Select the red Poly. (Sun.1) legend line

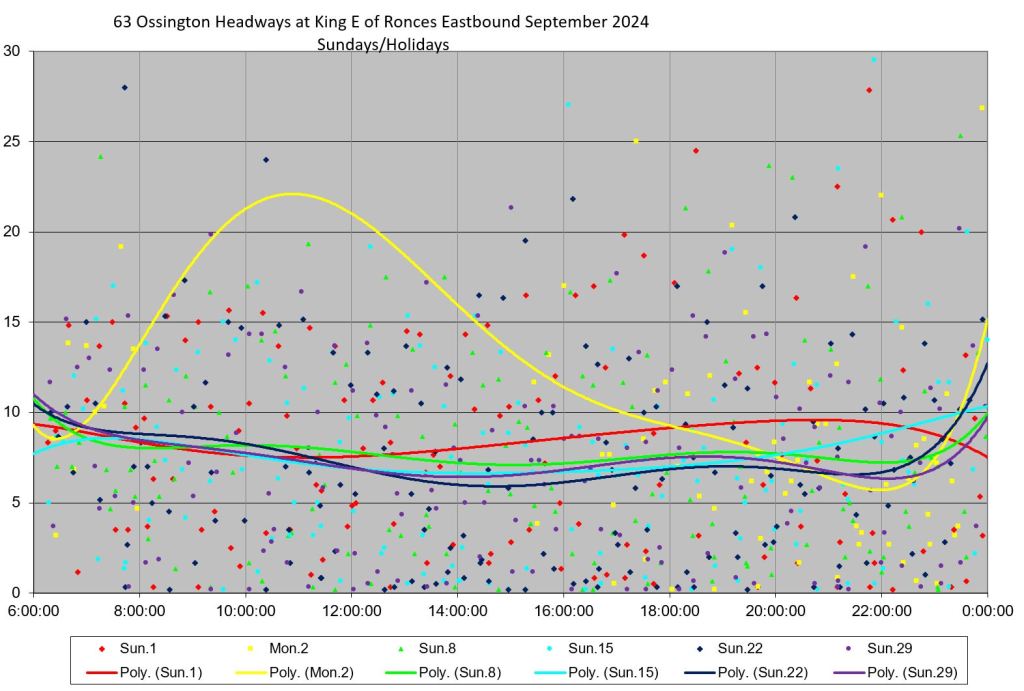coord(107,672)
